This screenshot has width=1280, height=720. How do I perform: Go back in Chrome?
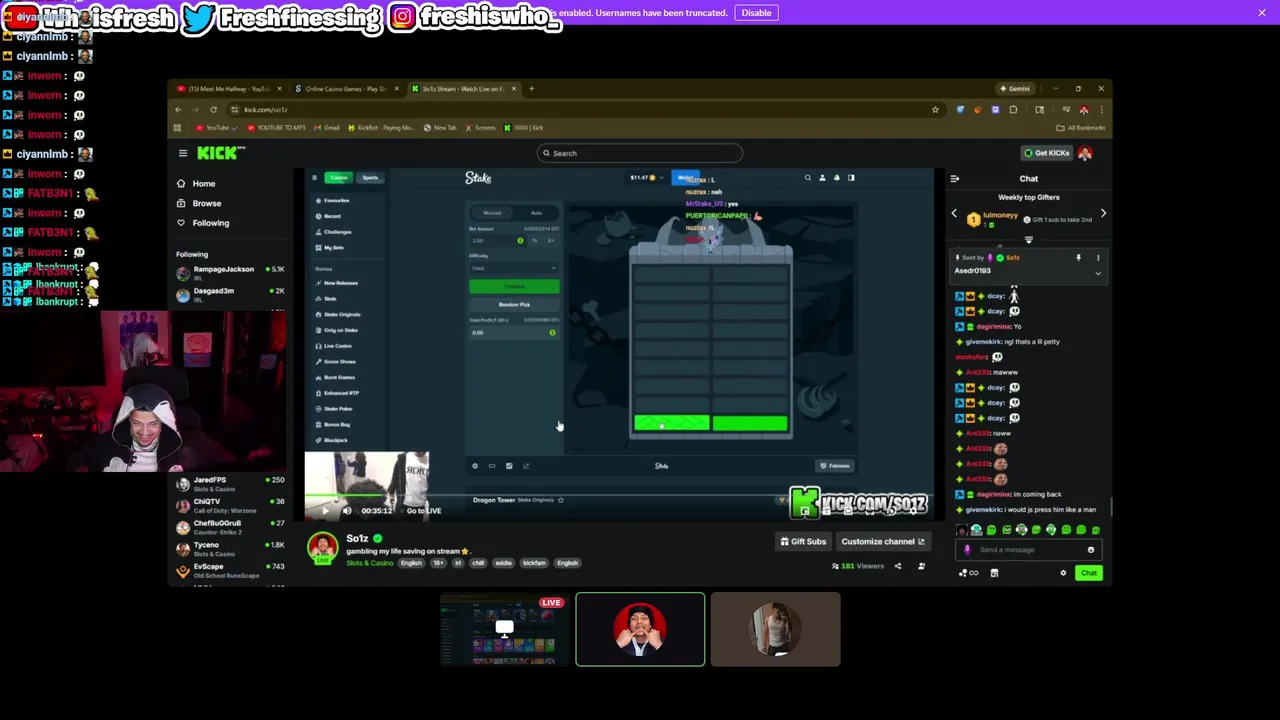click(x=178, y=110)
